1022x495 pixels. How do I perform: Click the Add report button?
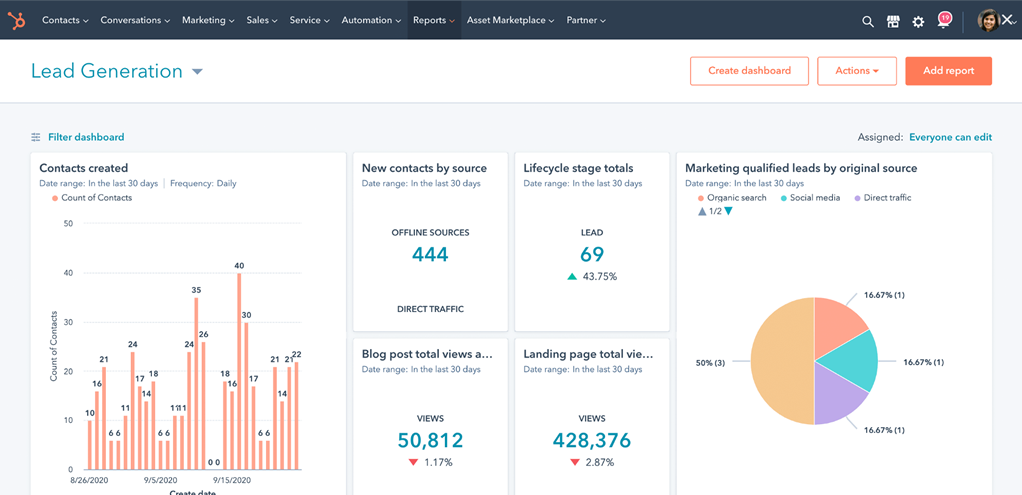coord(948,71)
